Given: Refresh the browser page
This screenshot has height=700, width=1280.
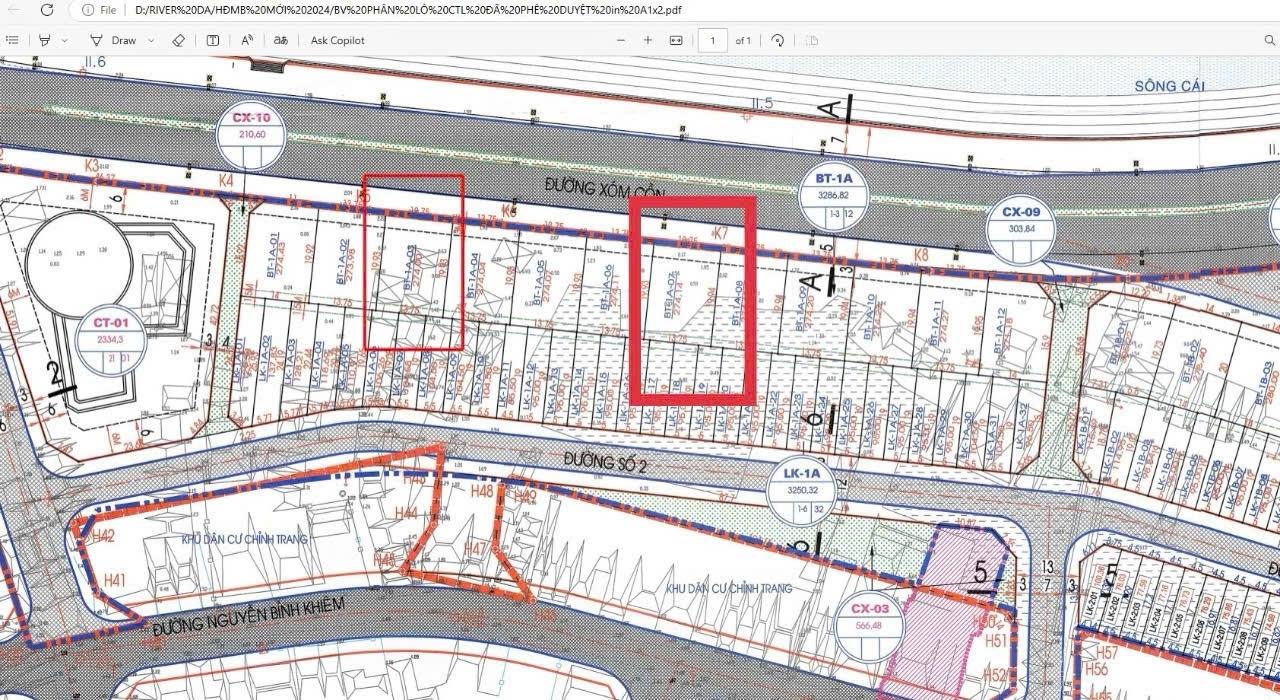Looking at the screenshot, I should pos(46,10).
